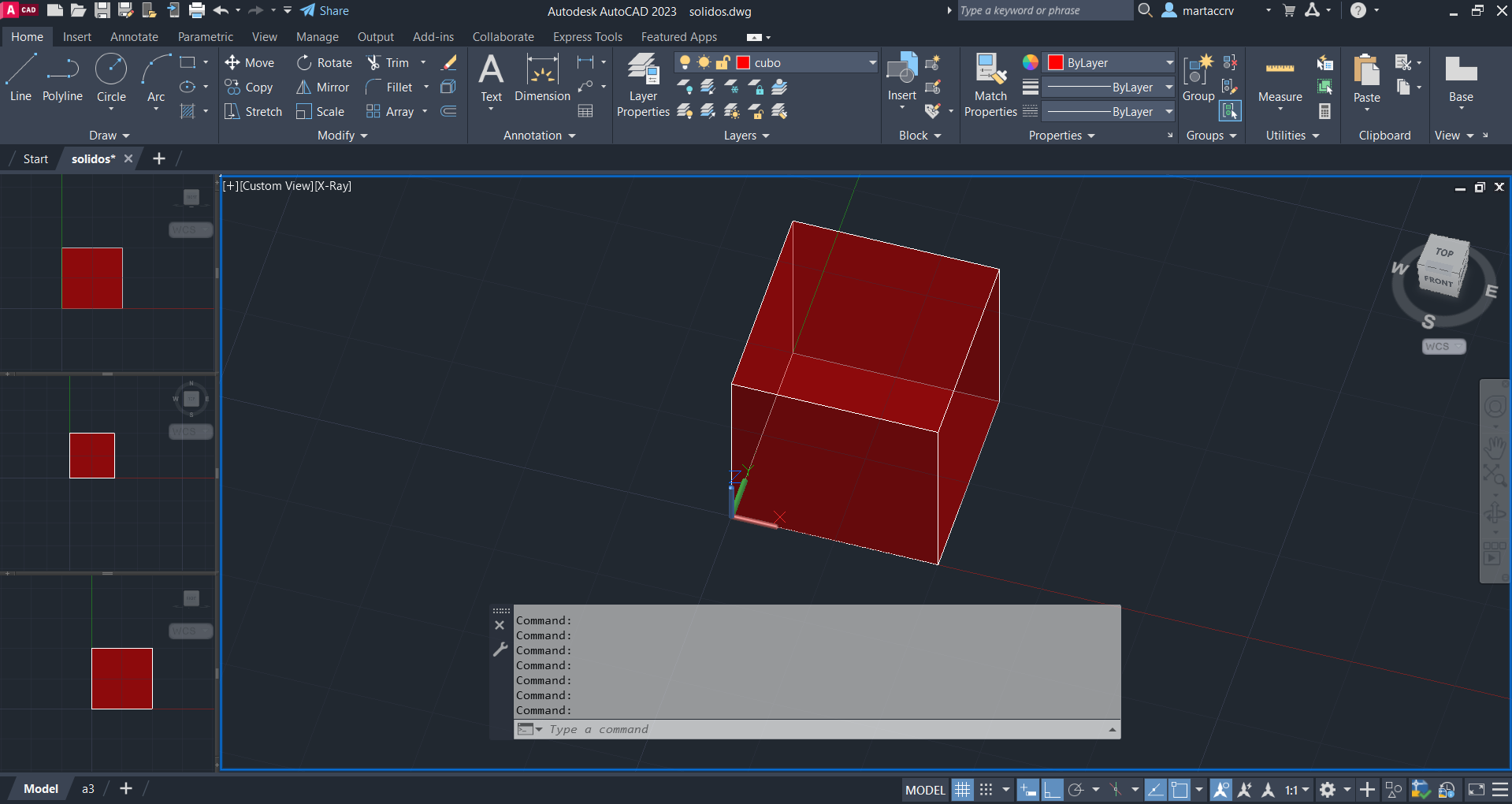Select the Line drawing tool

tap(20, 78)
